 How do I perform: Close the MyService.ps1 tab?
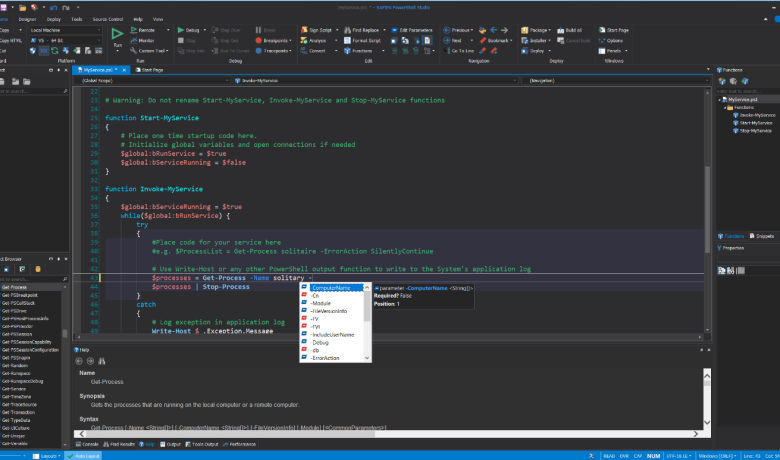pyautogui.click(x=124, y=70)
